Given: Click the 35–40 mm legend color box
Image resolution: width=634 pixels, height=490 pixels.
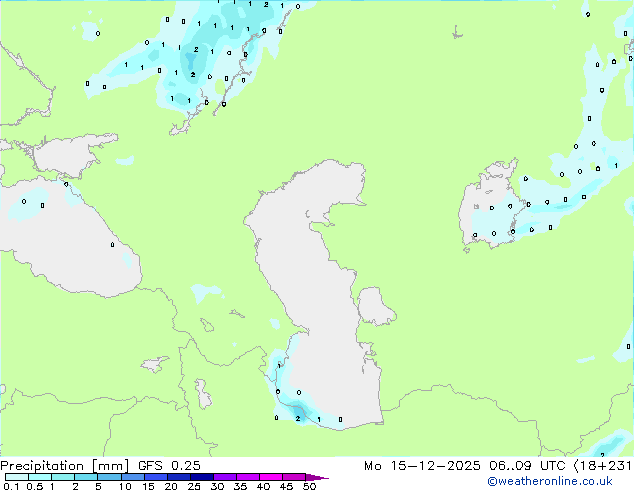Looking at the screenshot, I should pyautogui.click(x=247, y=477).
